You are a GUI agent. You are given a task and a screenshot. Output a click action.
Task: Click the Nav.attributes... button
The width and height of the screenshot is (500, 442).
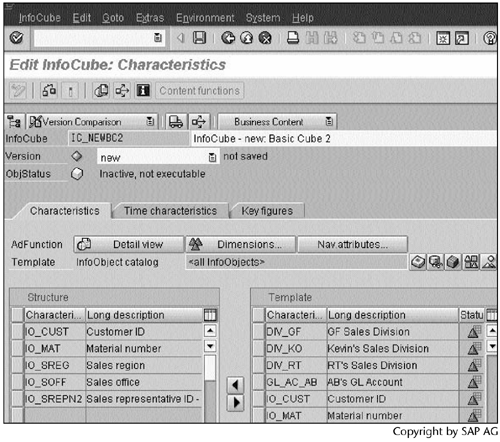(352, 245)
